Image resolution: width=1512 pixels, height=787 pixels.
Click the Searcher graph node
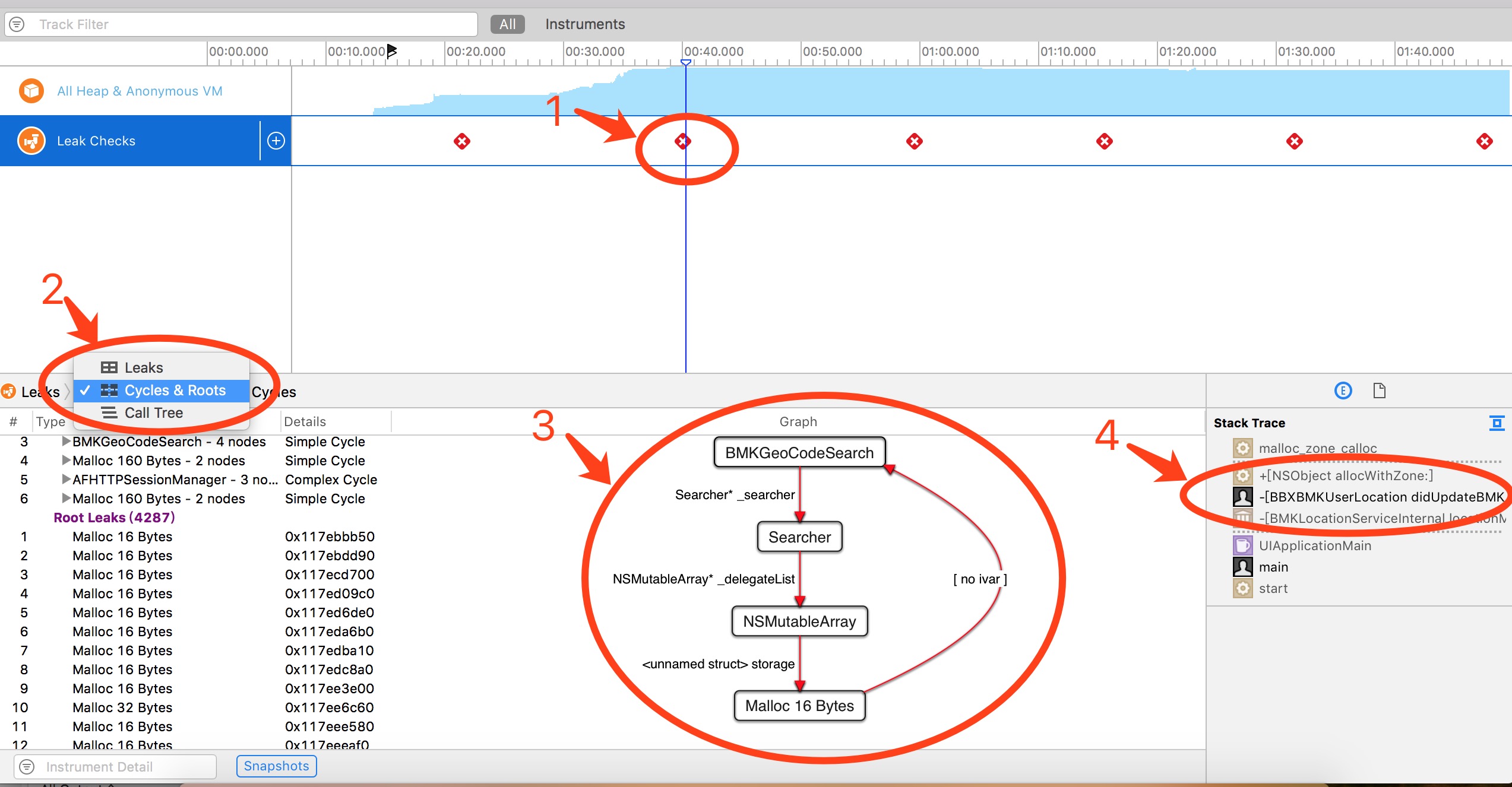[x=799, y=537]
